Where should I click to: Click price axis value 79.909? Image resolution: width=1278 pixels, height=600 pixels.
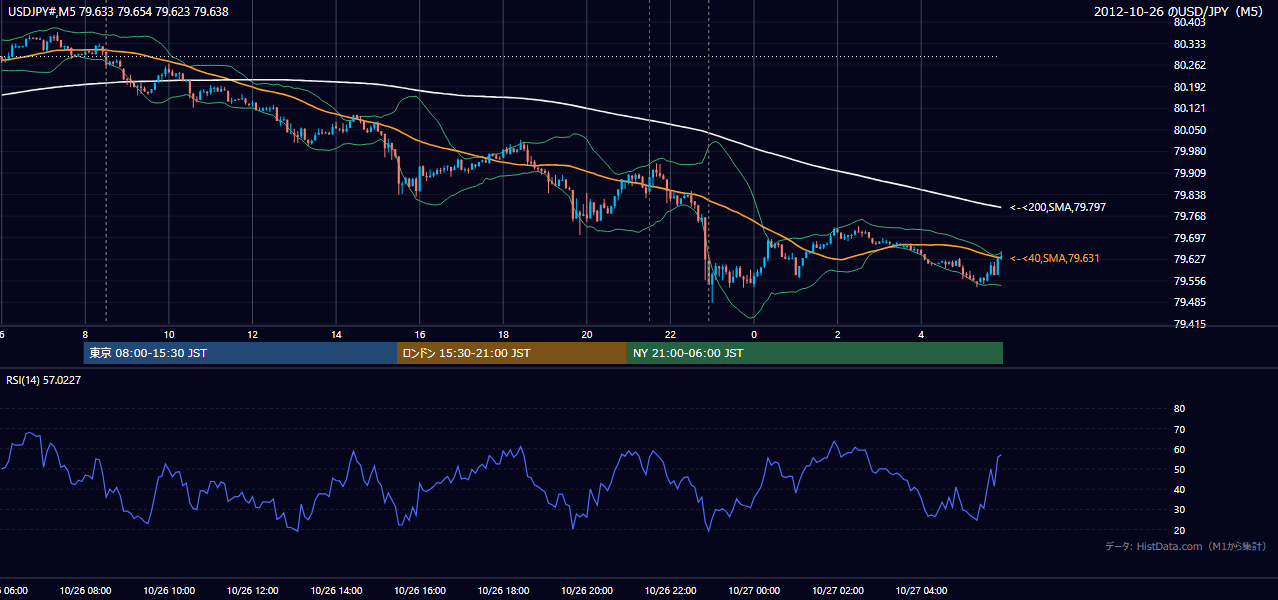pos(1190,173)
